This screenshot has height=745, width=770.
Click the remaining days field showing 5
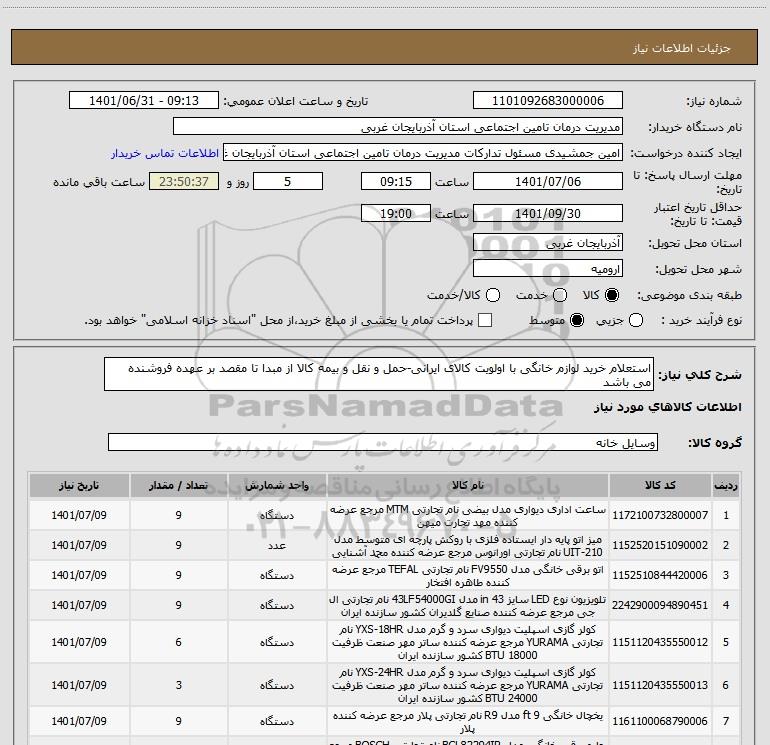(288, 182)
